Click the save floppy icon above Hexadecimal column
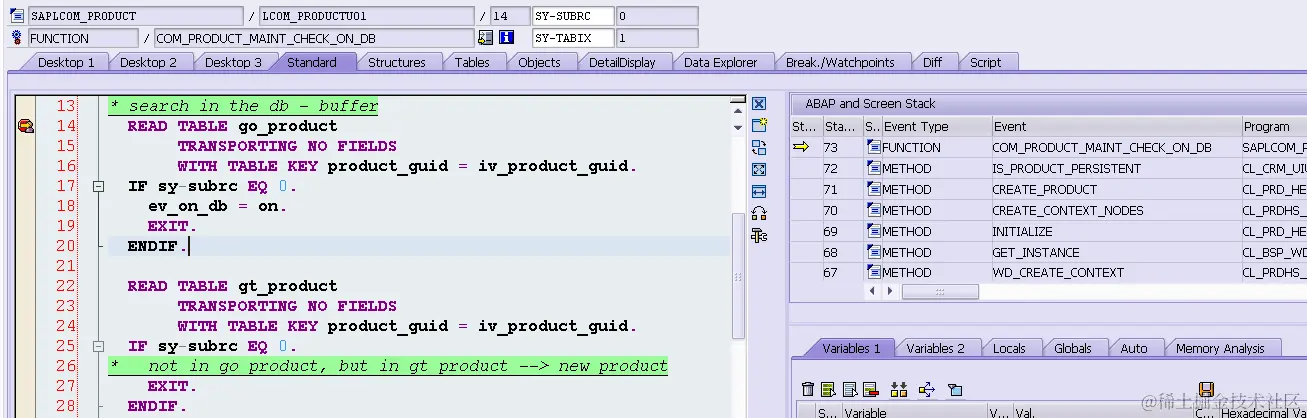 (x=1205, y=390)
